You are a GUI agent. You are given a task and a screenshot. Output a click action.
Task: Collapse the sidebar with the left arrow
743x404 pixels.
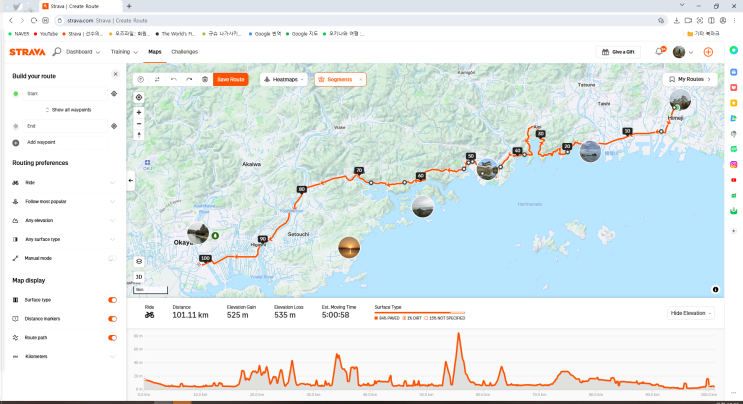(x=131, y=180)
